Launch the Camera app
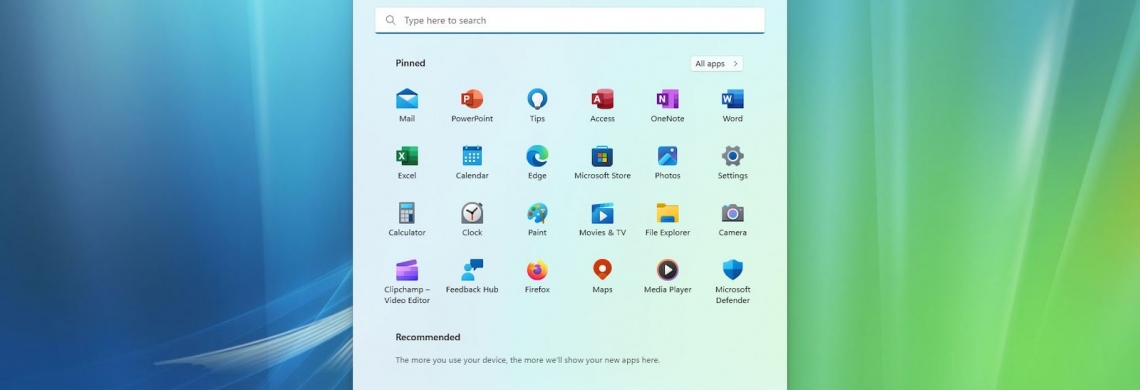Screen dimensions: 1140x390 tap(732, 219)
